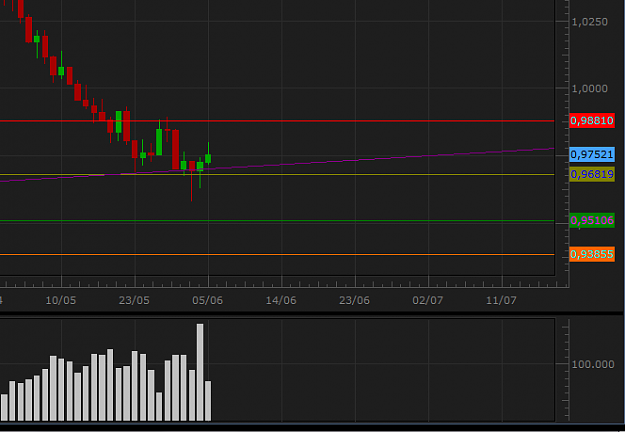Click the 23/06 date label

coord(354,300)
